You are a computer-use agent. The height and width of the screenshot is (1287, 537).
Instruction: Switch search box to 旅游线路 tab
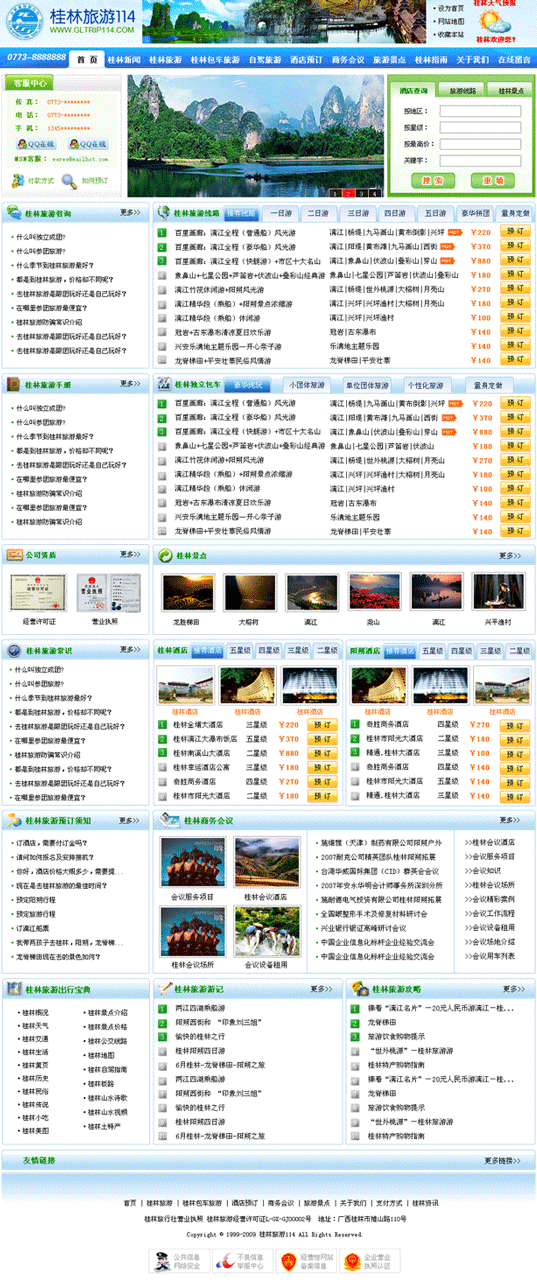[x=463, y=91]
